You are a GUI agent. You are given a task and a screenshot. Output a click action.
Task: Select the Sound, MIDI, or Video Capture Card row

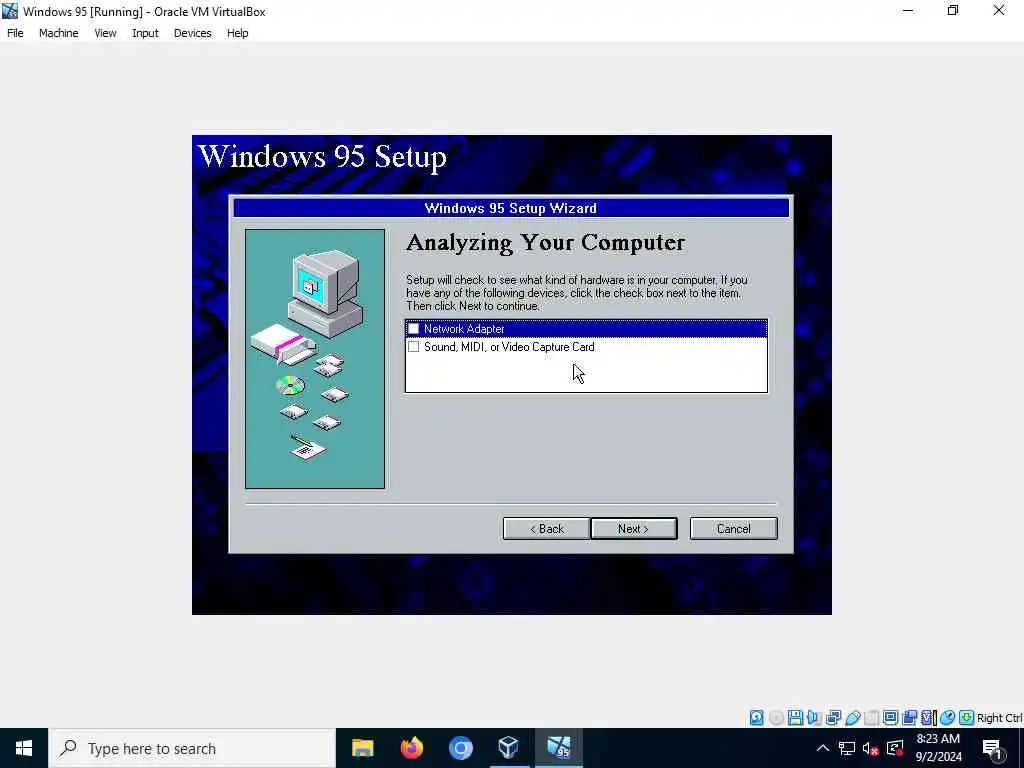click(586, 347)
